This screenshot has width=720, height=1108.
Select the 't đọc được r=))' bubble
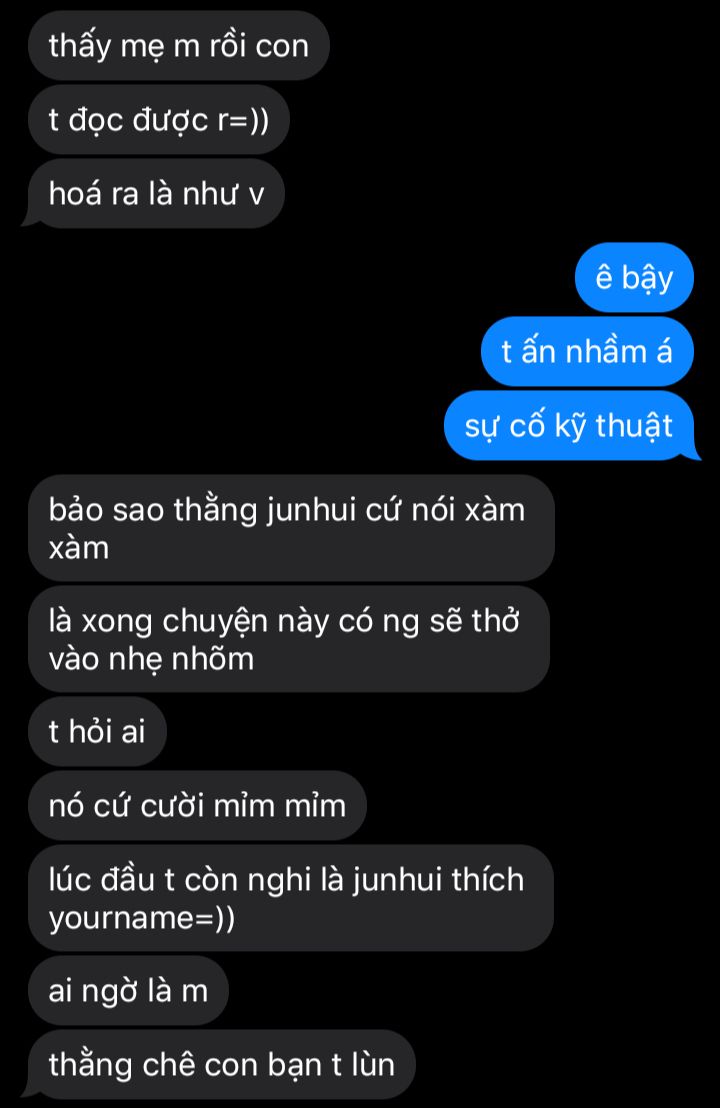[159, 119]
